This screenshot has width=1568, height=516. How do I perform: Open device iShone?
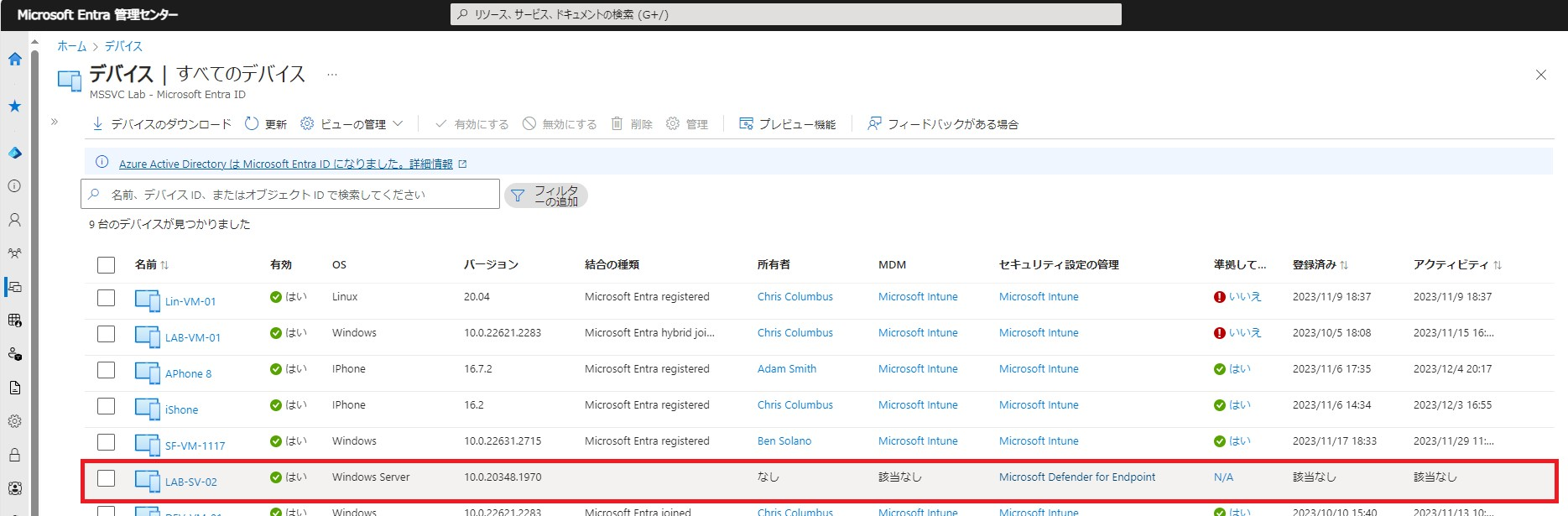point(182,409)
